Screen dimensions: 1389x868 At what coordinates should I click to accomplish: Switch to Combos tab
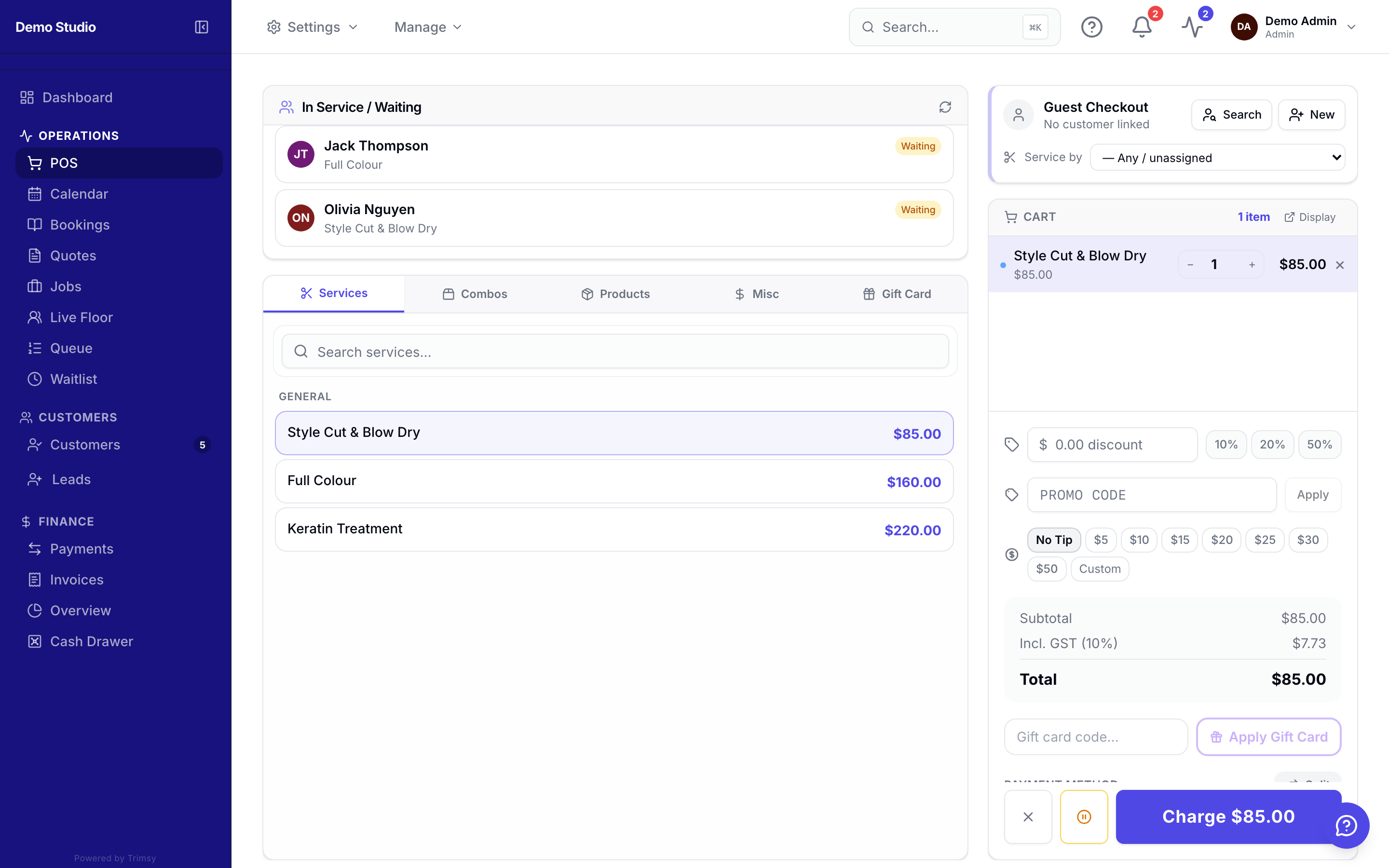coord(475,294)
